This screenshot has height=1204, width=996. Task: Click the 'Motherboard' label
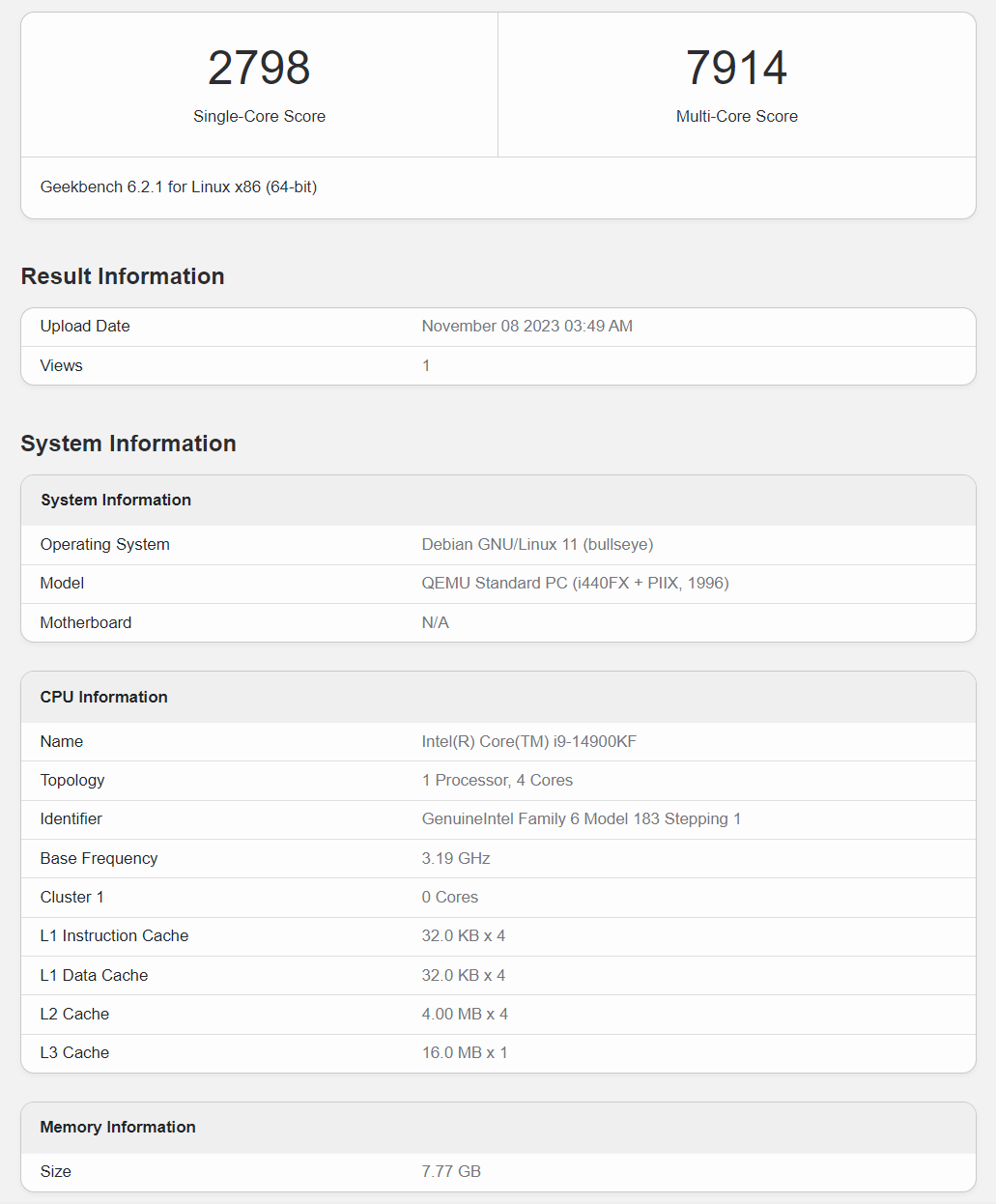coord(86,622)
